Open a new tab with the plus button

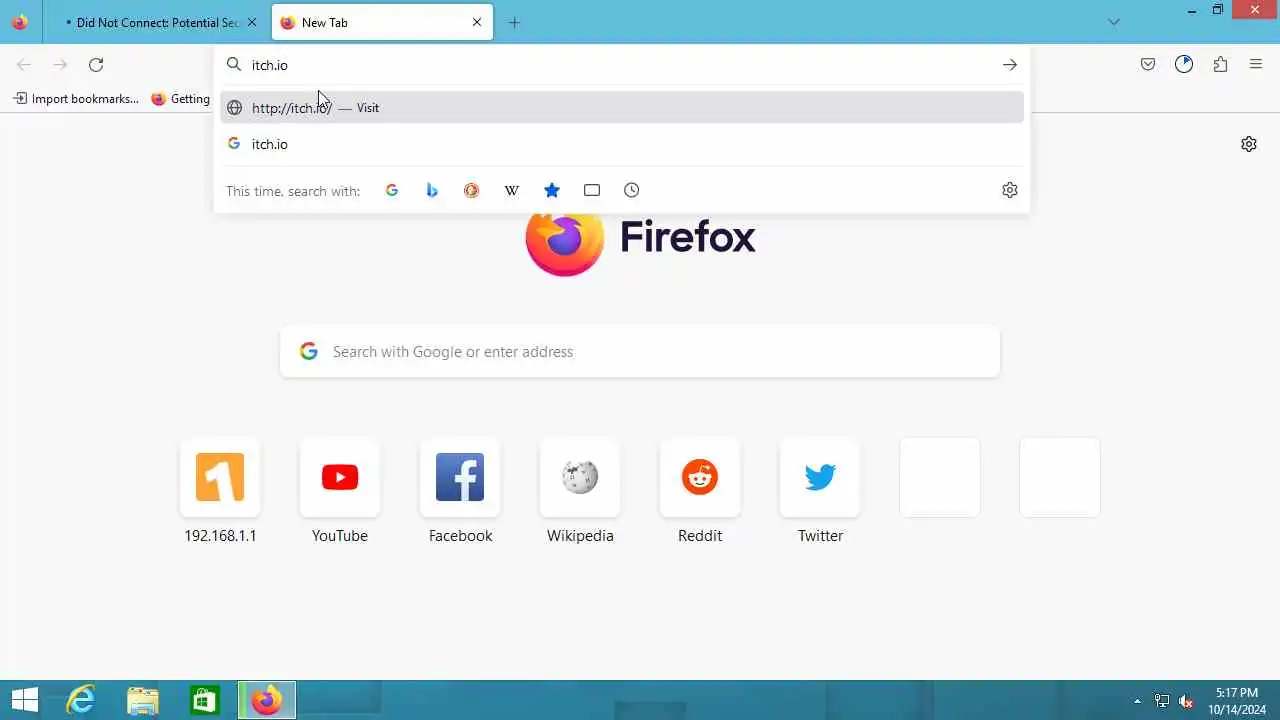(514, 22)
